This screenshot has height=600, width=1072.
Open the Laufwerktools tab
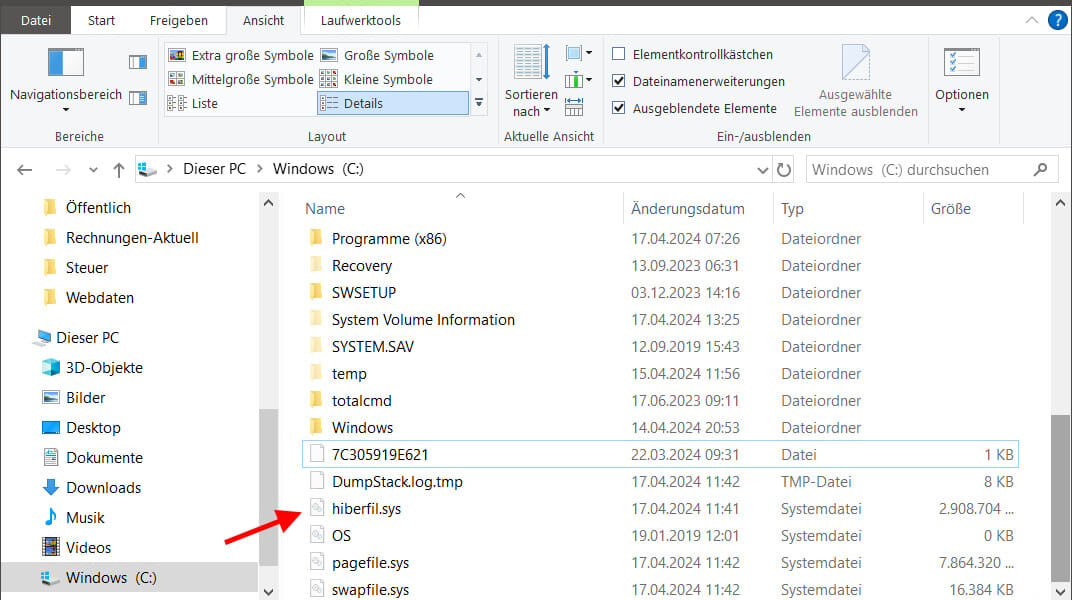[361, 21]
